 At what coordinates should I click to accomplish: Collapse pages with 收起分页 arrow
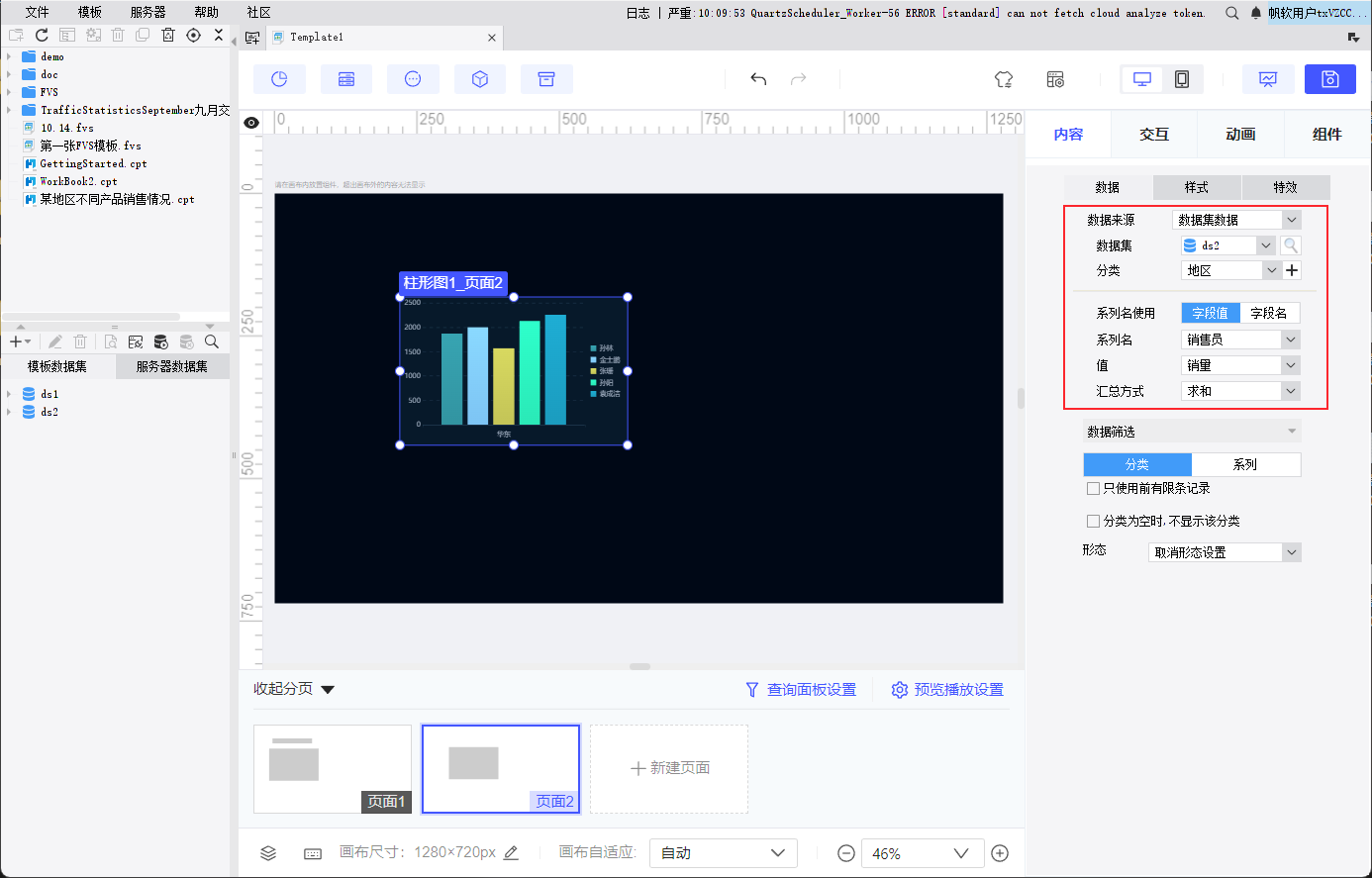point(328,690)
